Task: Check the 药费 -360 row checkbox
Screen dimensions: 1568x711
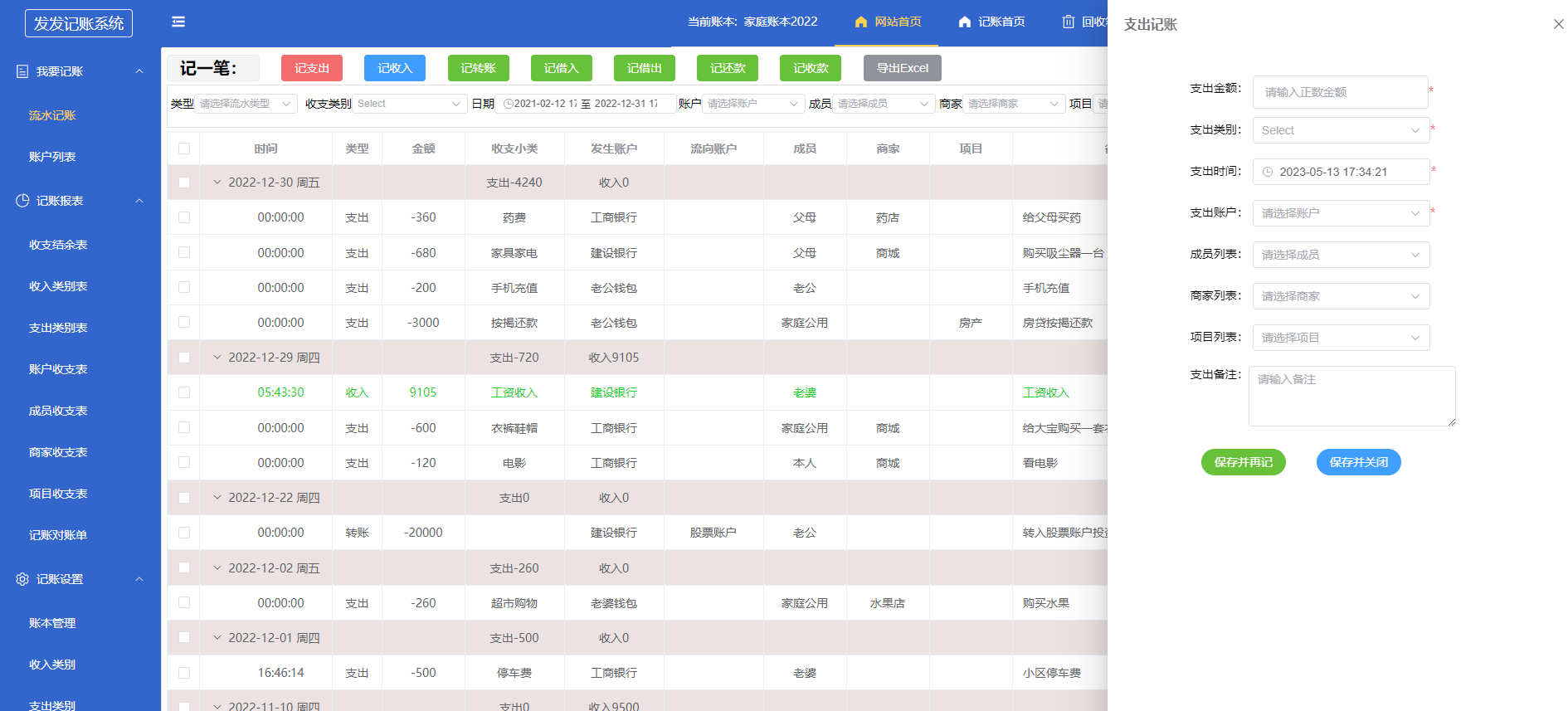Action: (x=184, y=217)
